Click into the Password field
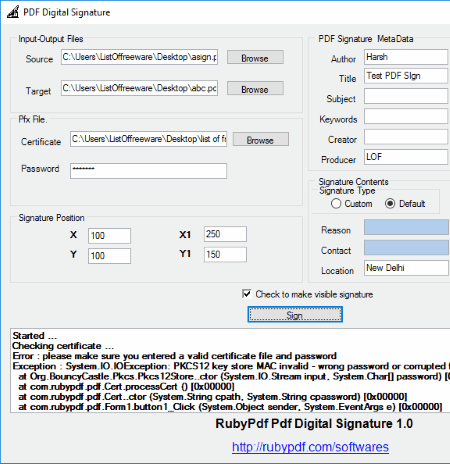Viewport: 450px width, 464px height. 148,171
